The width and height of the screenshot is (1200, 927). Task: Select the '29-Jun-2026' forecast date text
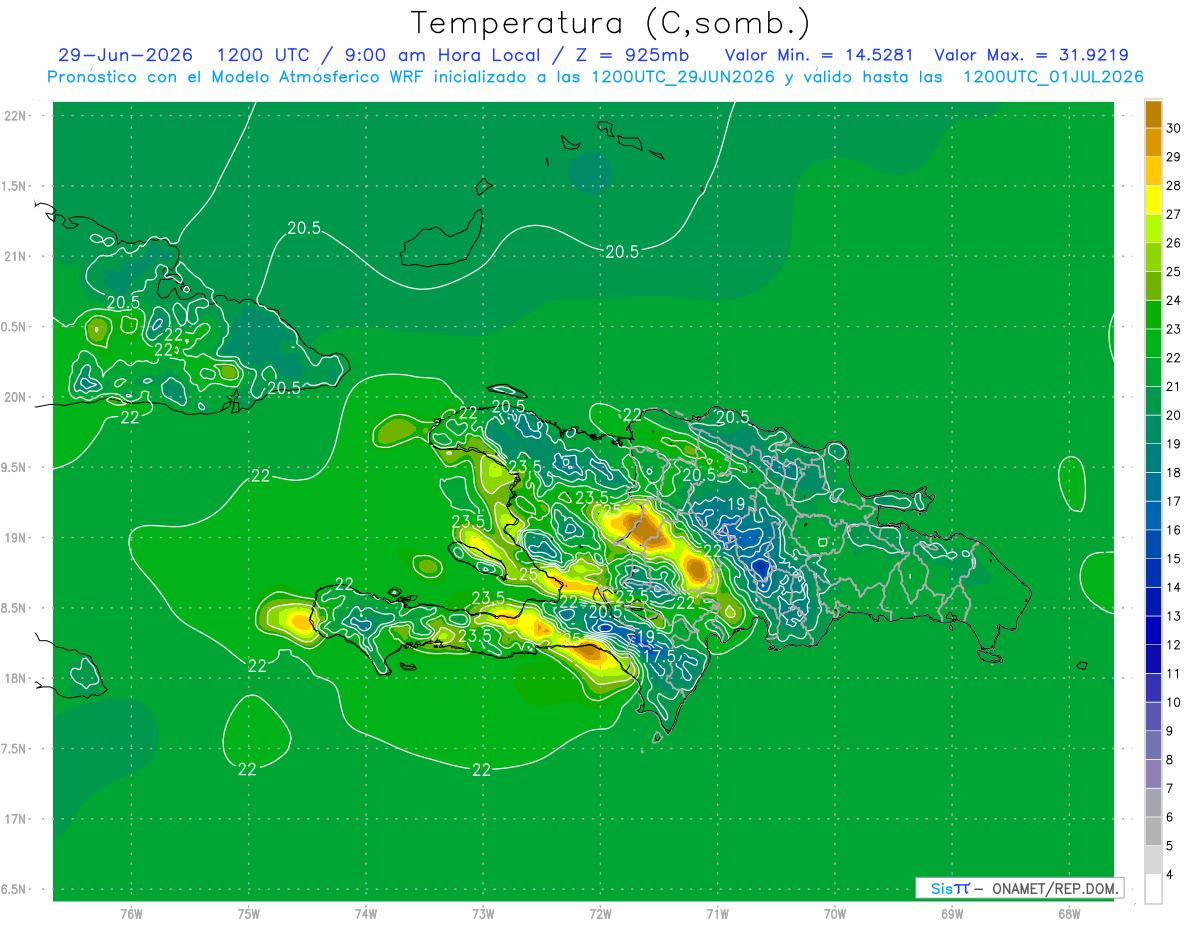click(x=126, y=55)
